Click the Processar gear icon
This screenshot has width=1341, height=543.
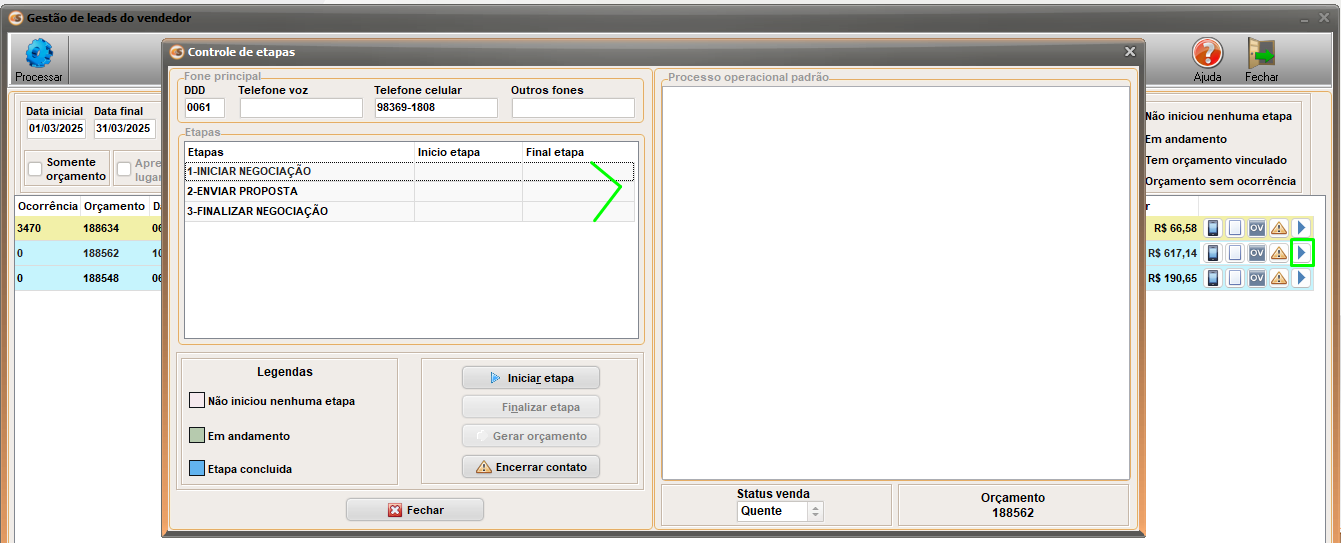[39, 54]
